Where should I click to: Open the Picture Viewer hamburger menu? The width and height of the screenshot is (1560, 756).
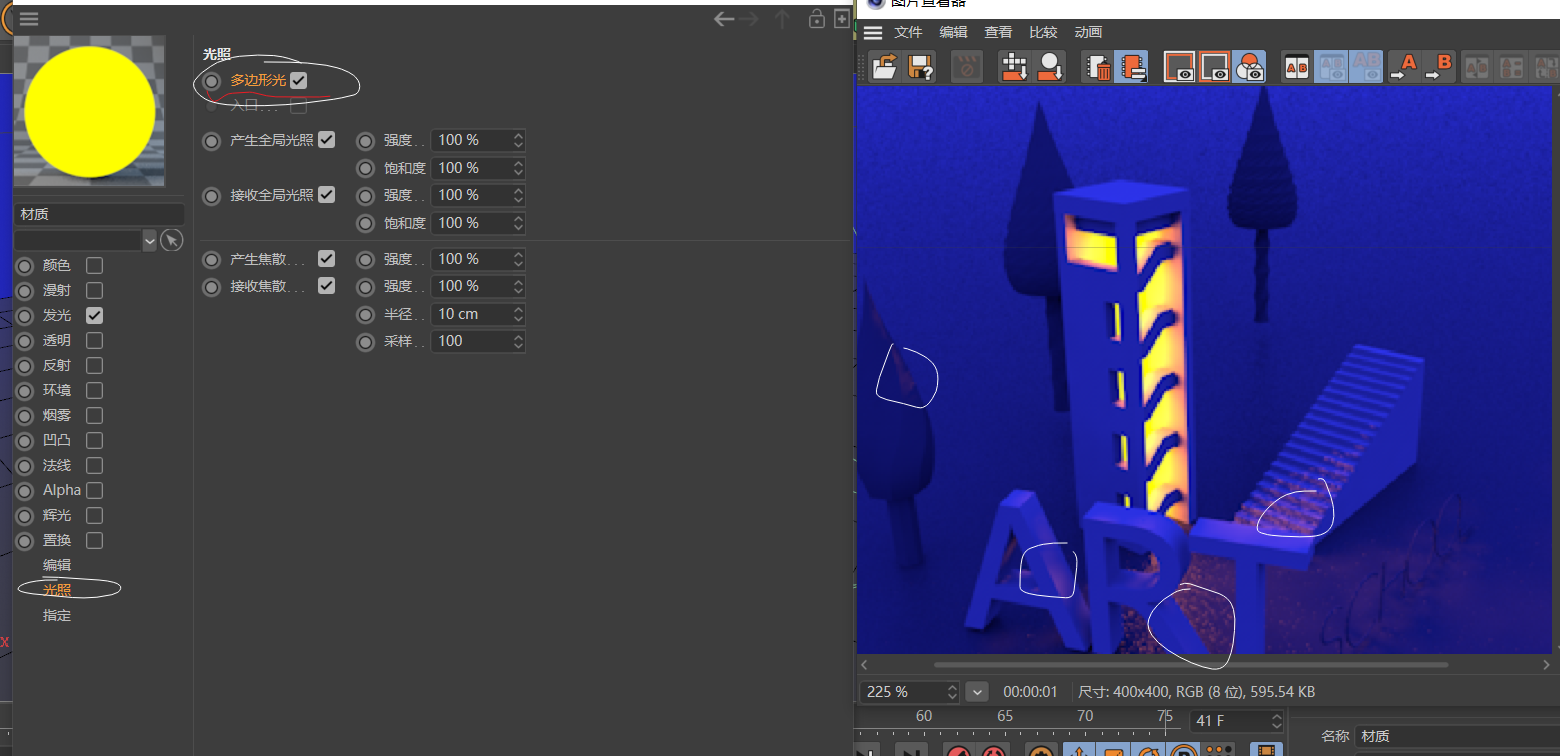click(x=873, y=32)
